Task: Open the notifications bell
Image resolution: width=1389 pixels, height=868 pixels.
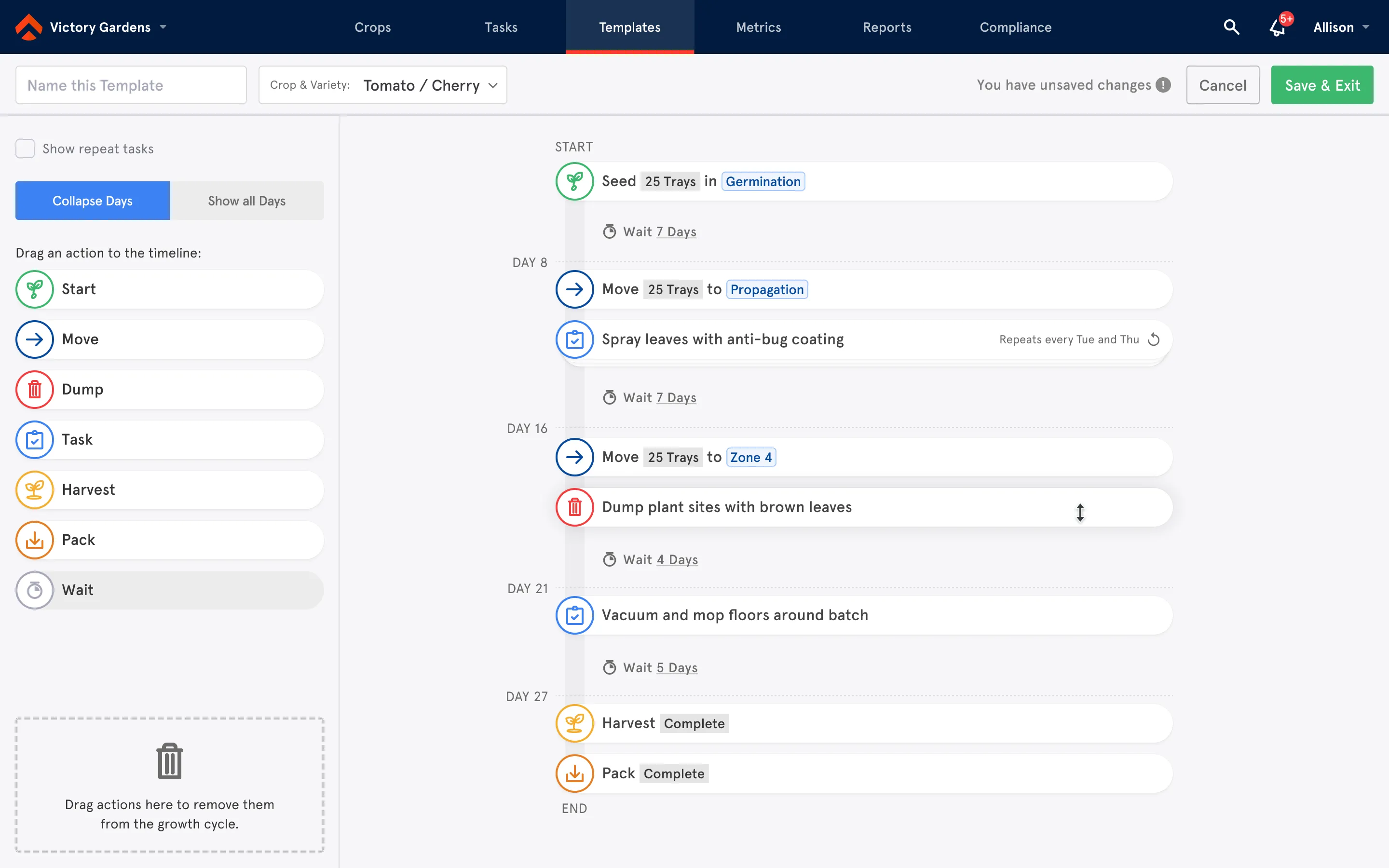Action: [x=1277, y=27]
